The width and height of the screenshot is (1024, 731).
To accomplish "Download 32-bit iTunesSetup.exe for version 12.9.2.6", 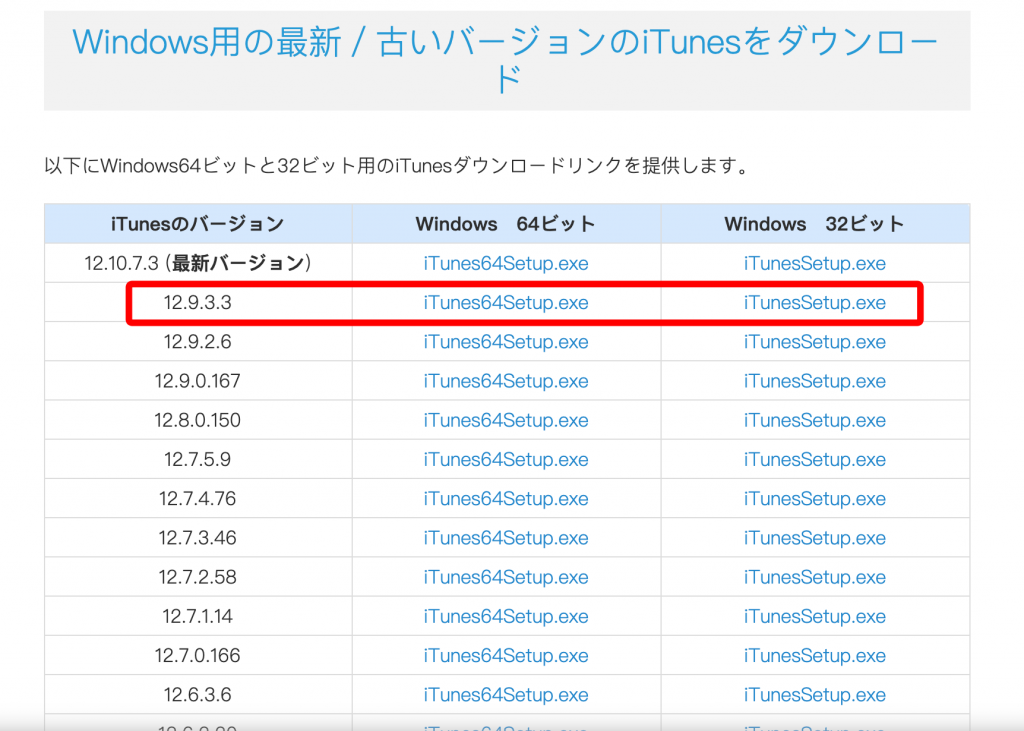I will (814, 342).
